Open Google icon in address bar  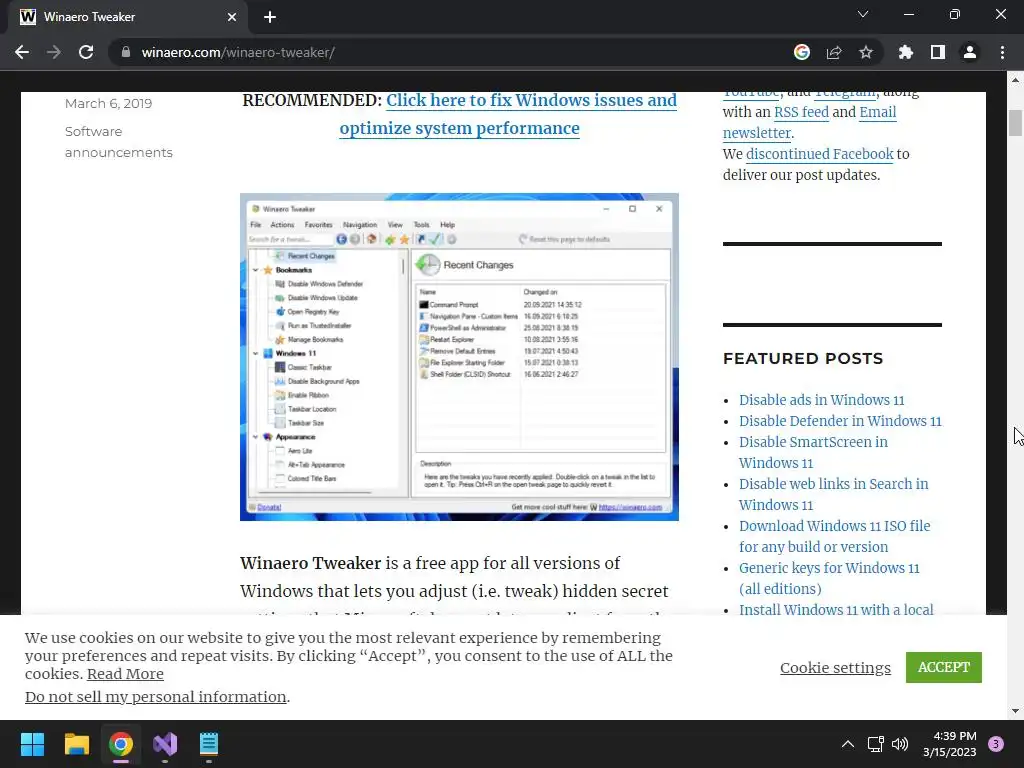[x=802, y=52]
